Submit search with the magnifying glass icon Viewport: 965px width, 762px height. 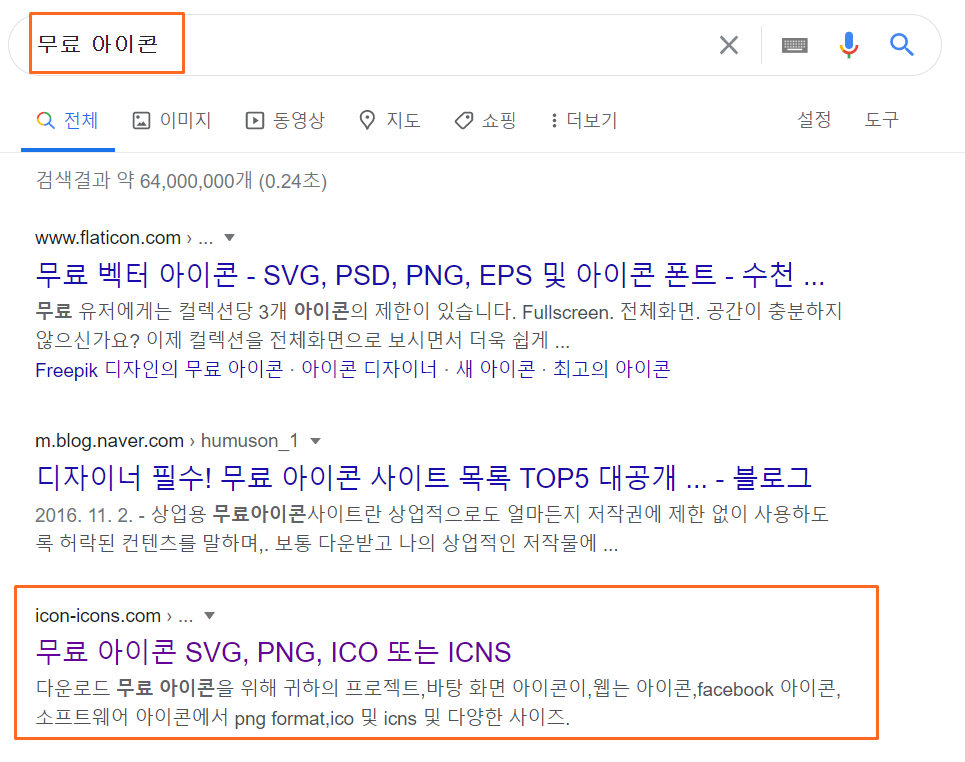click(902, 45)
